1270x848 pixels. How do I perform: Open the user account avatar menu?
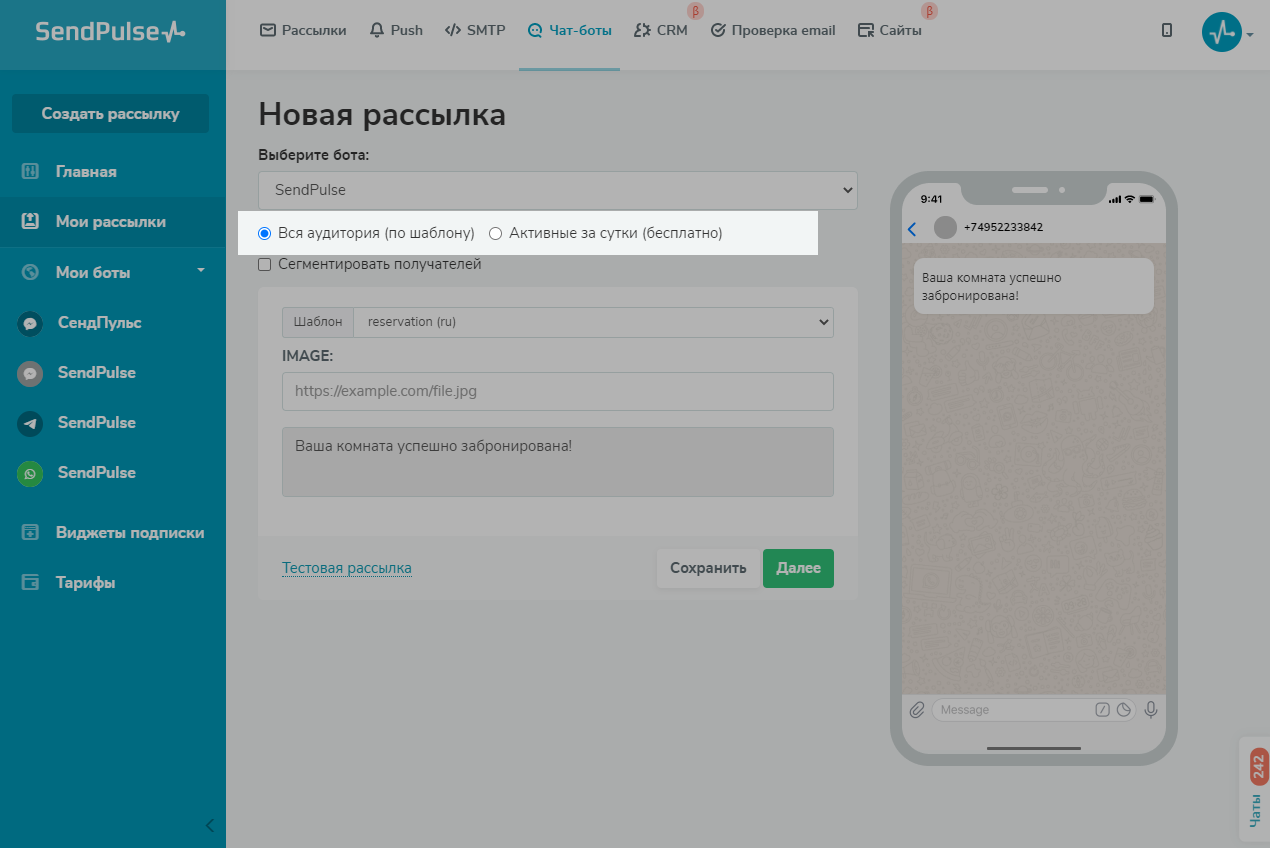pos(1222,32)
